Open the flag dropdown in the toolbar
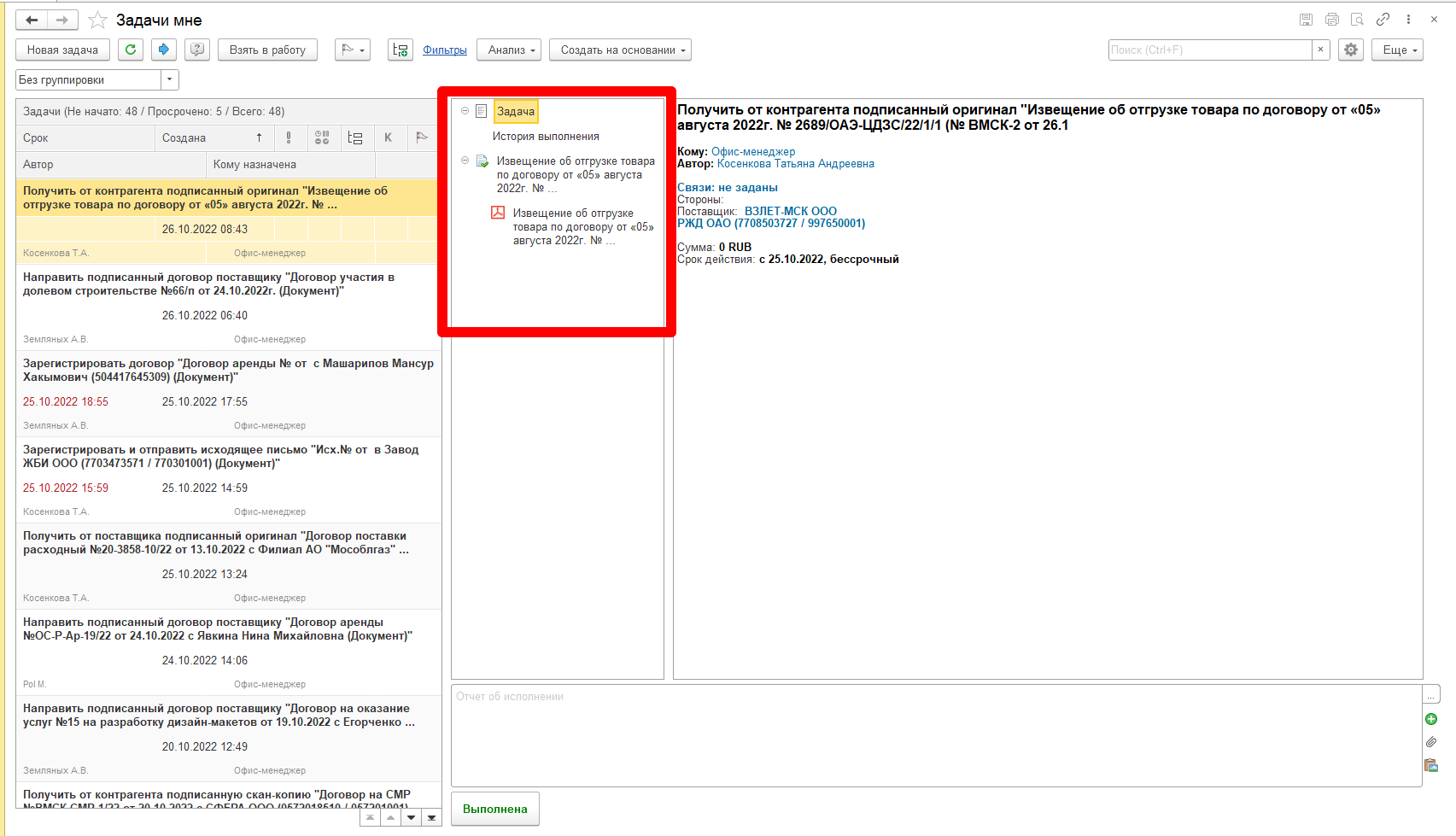The width and height of the screenshot is (1456, 836). pos(353,50)
